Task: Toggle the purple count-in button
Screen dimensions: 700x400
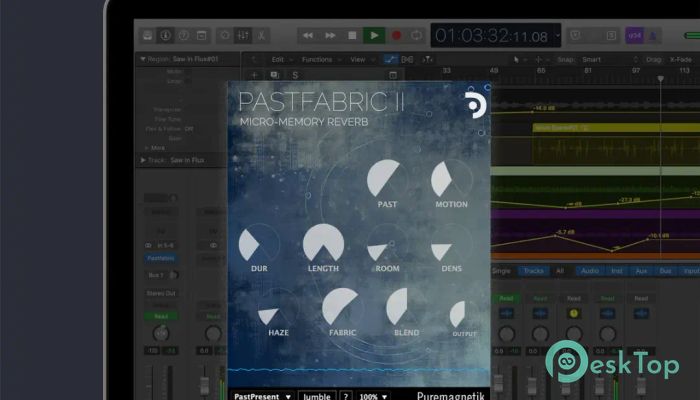Action: click(x=634, y=36)
